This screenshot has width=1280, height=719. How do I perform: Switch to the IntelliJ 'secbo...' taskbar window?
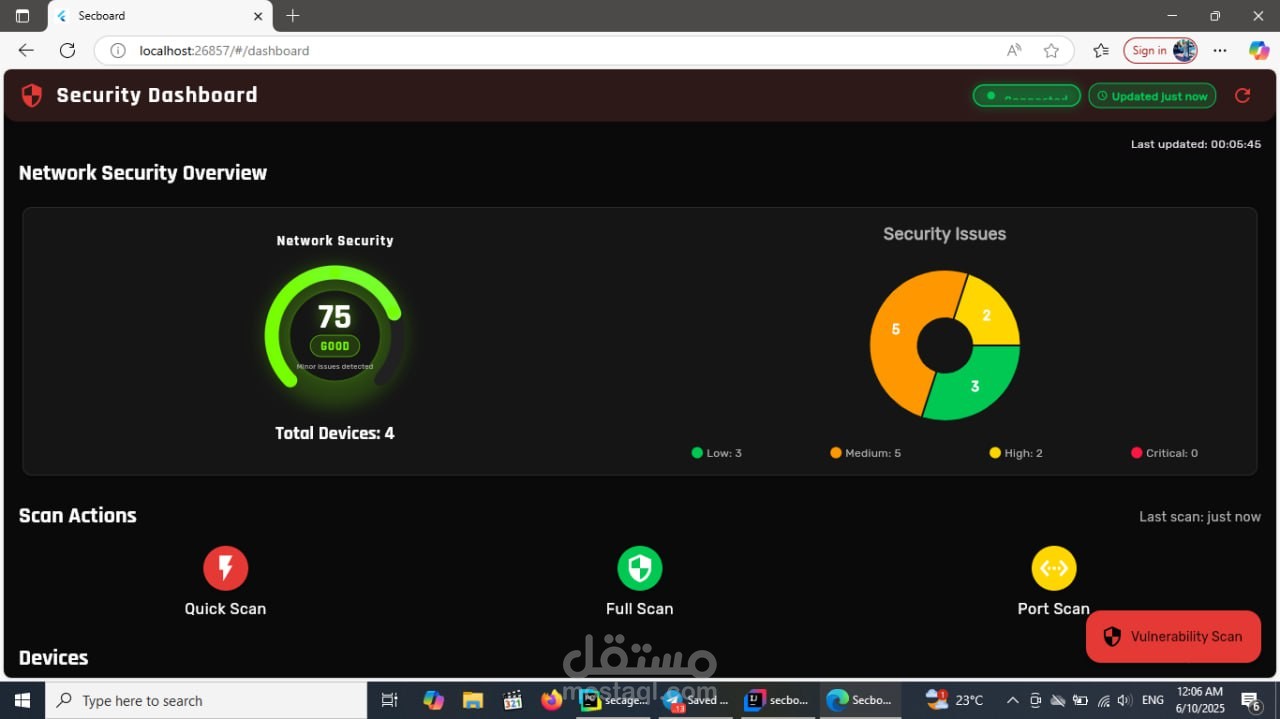tap(778, 700)
